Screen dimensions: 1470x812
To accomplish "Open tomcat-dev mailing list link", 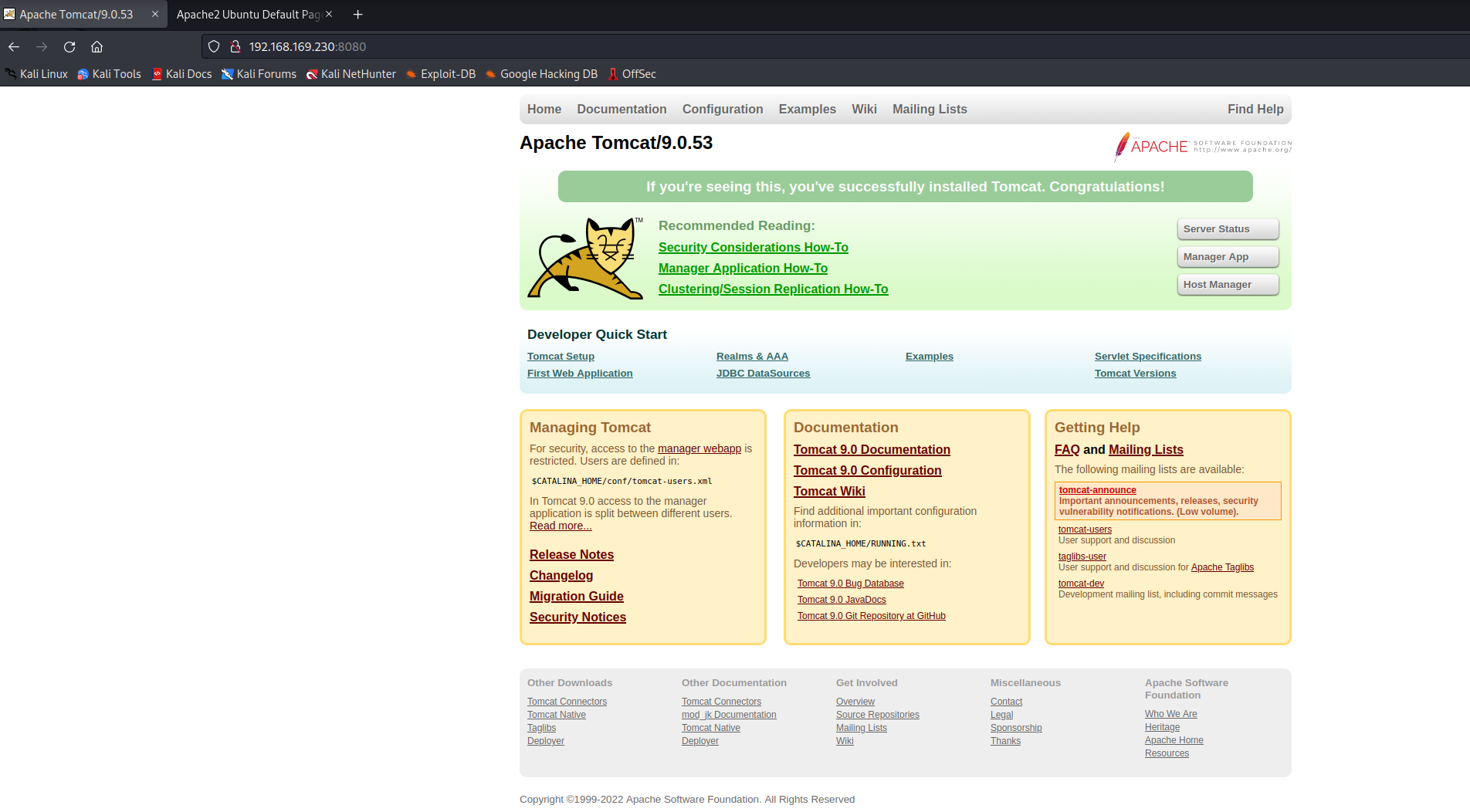I will point(1081,584).
